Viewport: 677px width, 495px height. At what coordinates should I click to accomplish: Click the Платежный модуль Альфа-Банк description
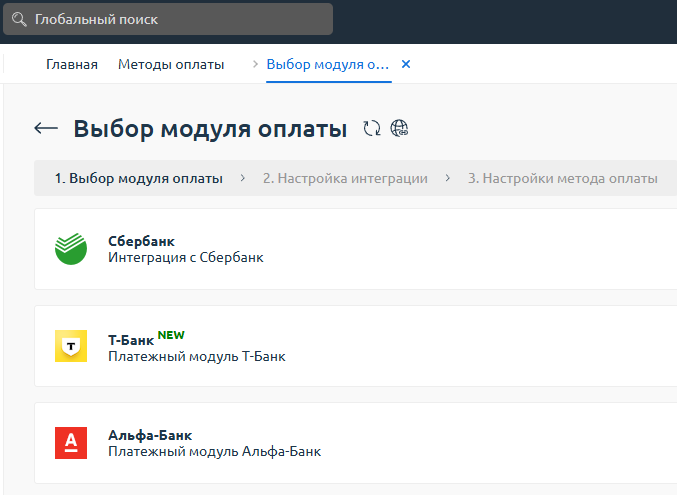[x=215, y=451]
